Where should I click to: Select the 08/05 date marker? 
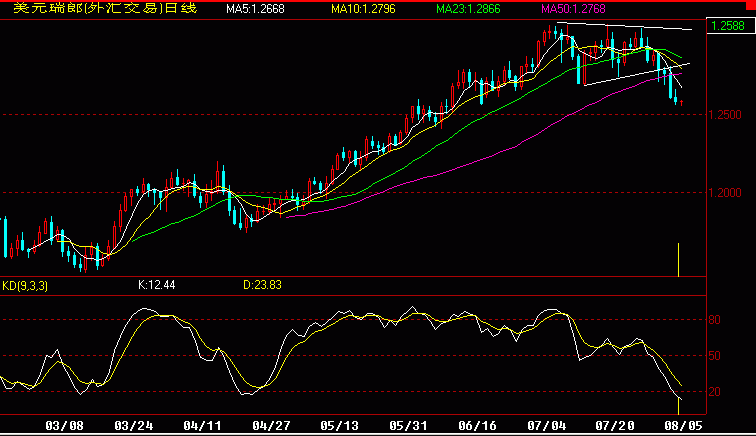[681, 425]
